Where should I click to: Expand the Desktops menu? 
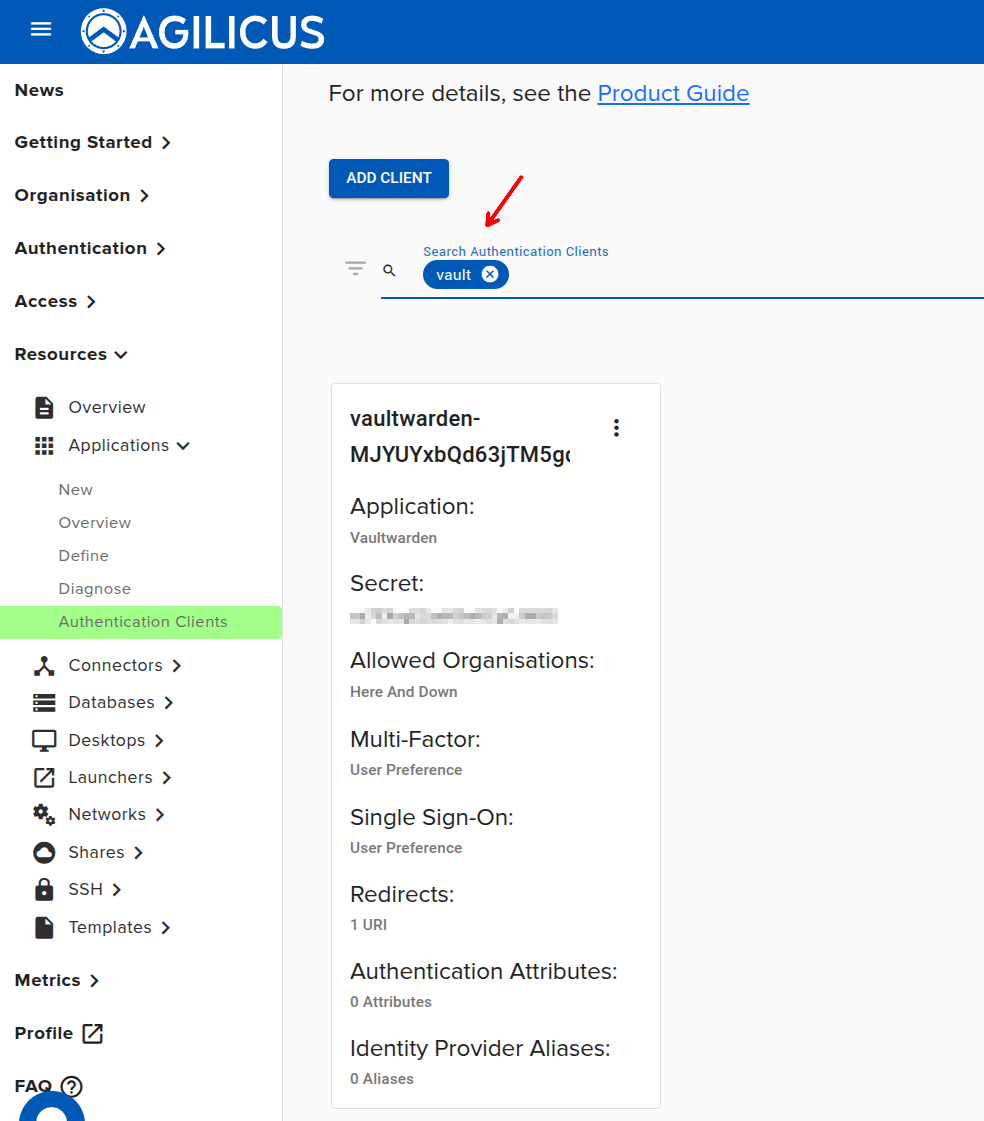pos(116,740)
